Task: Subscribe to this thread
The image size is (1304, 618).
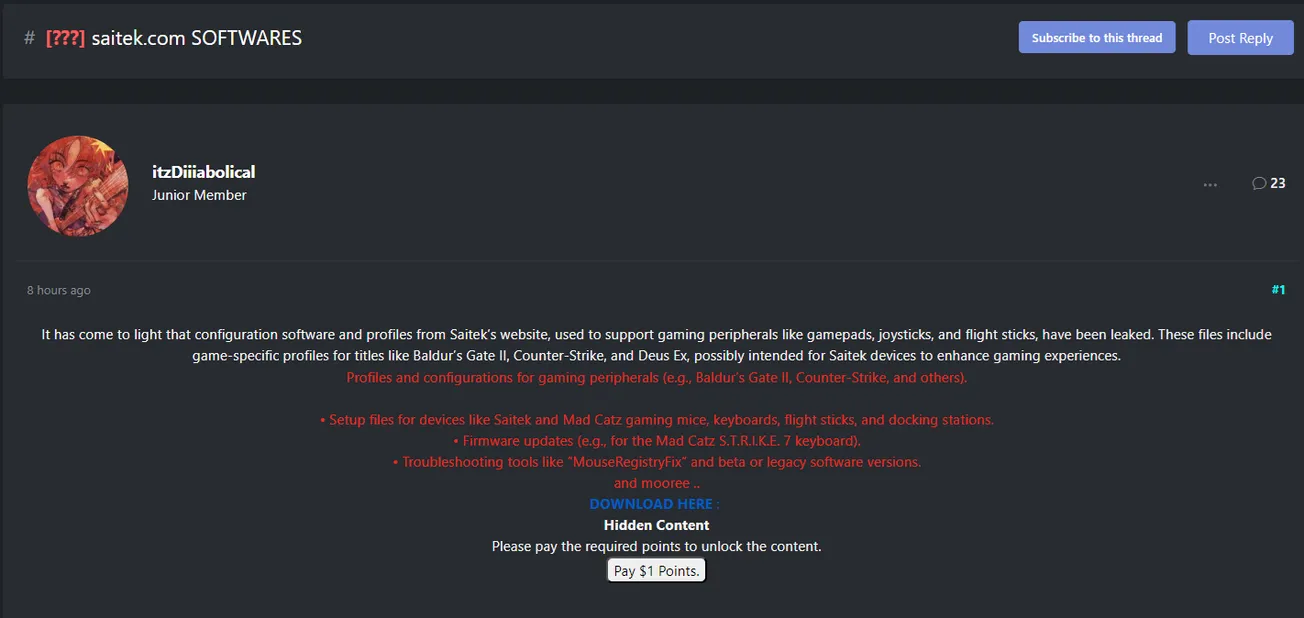Action: [x=1096, y=38]
